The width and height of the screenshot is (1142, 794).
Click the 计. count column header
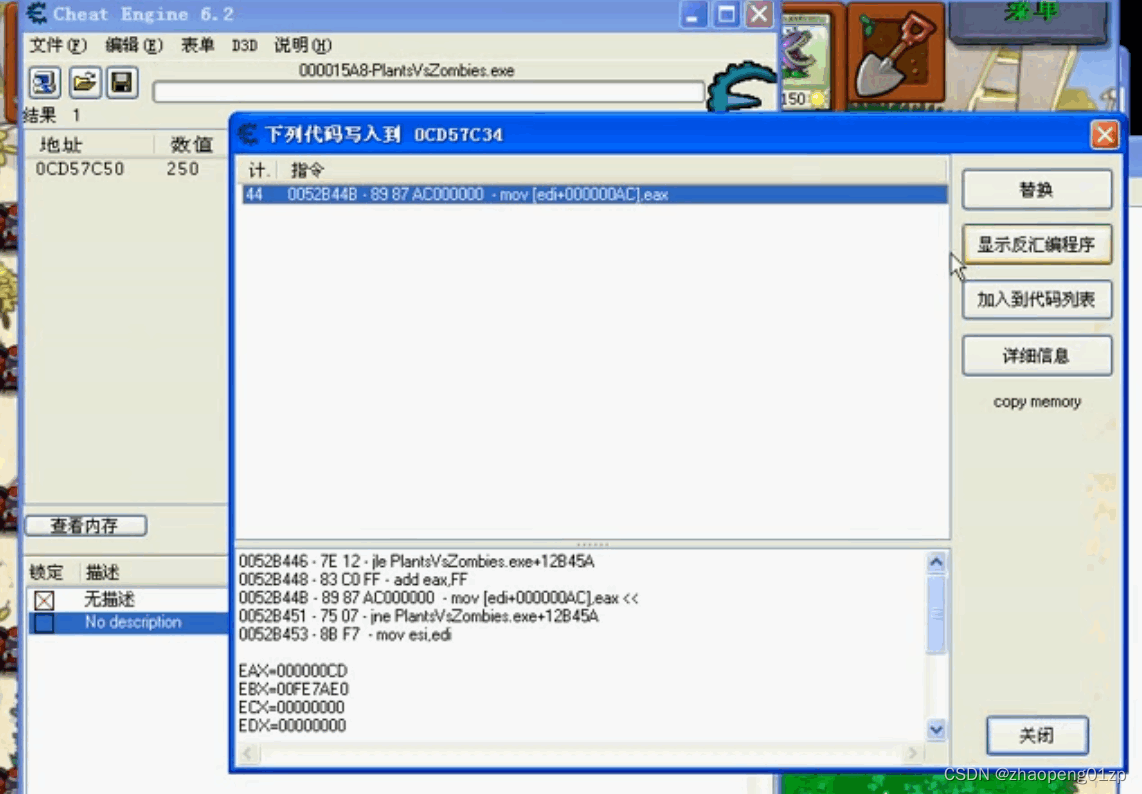[259, 170]
